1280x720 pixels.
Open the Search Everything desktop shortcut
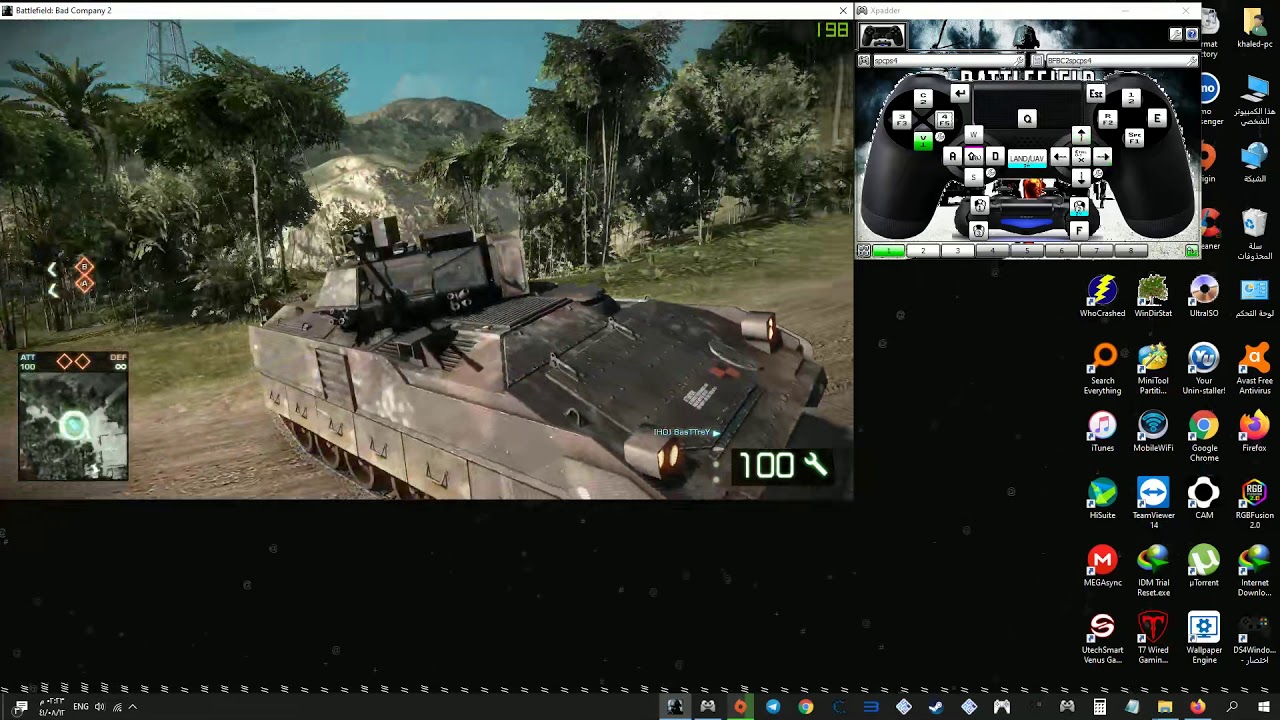(1103, 369)
